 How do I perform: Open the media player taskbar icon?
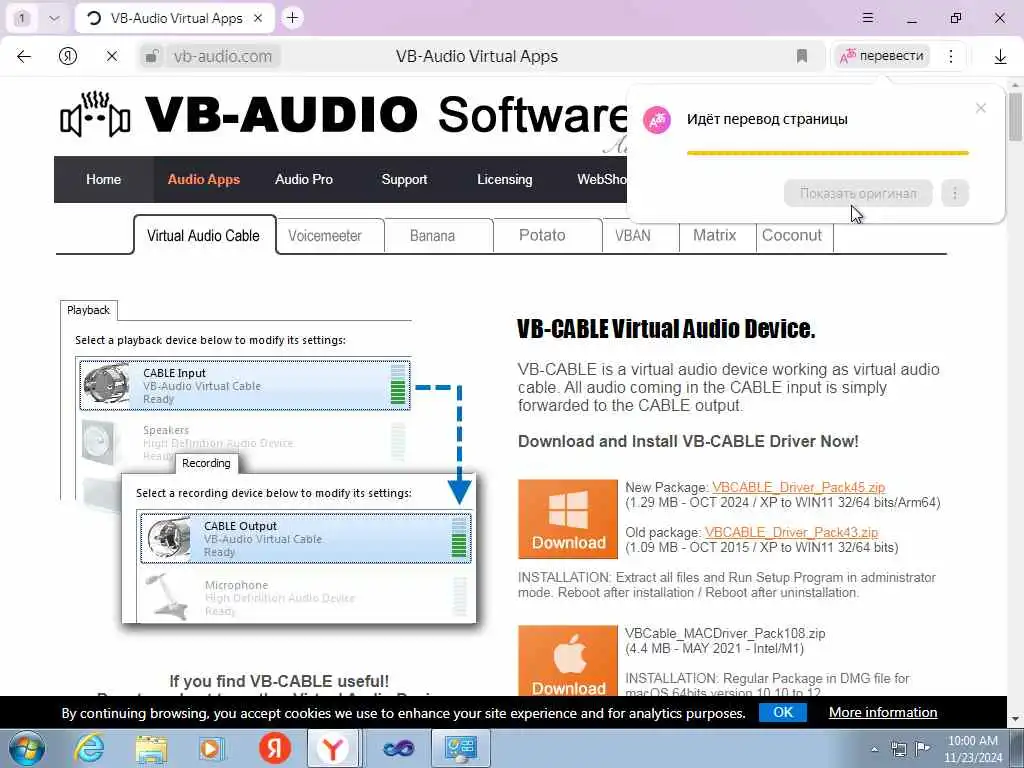(212, 748)
